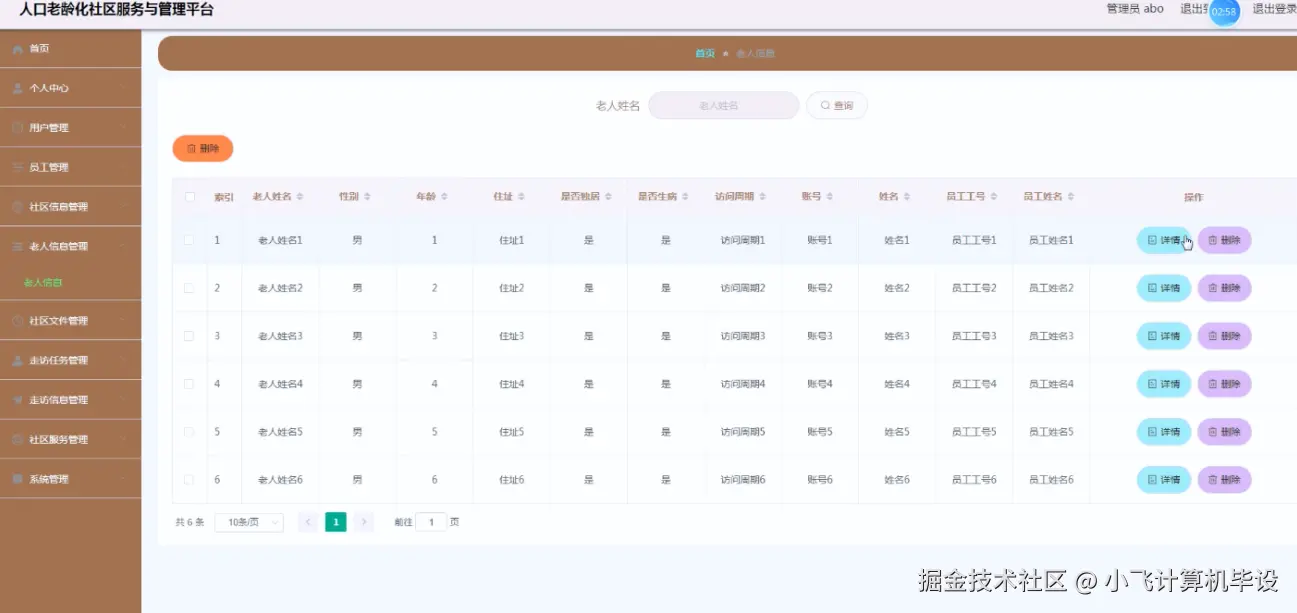Click the icon beside 社区信息管理
Screen dimensions: 1297x613
click(x=18, y=207)
